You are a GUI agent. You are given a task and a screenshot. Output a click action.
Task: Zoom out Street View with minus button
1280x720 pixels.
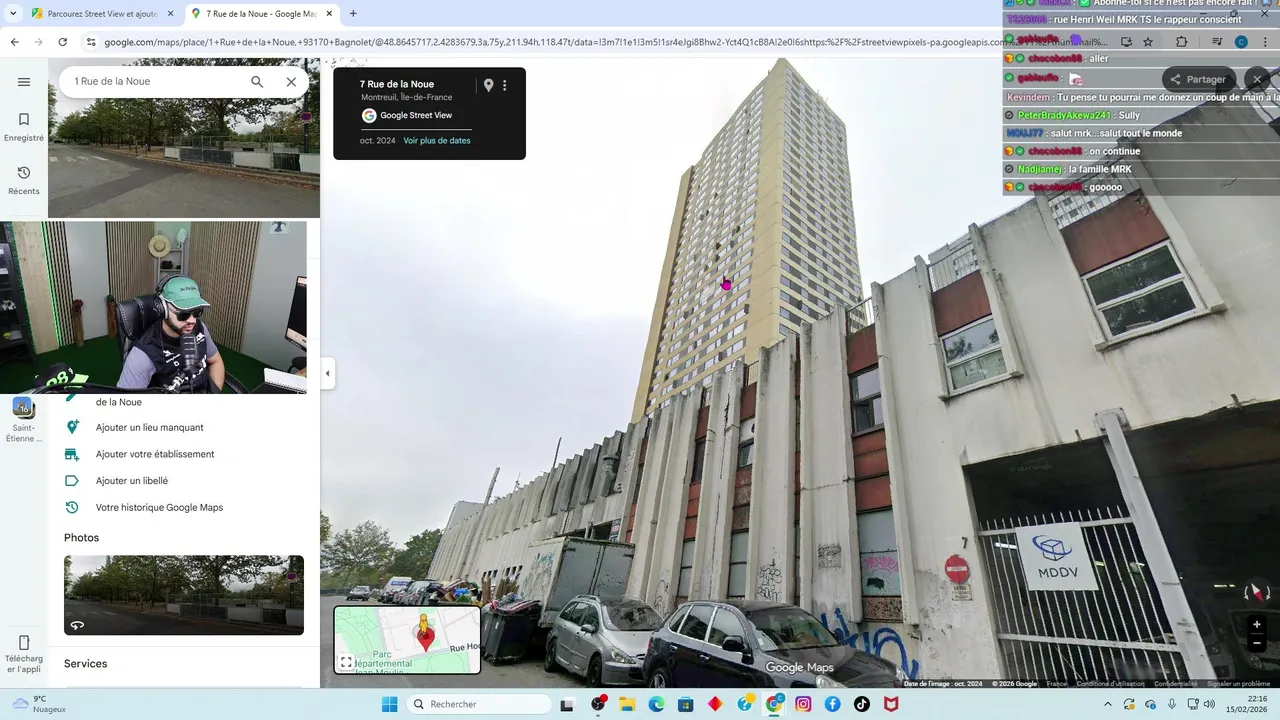1257,644
